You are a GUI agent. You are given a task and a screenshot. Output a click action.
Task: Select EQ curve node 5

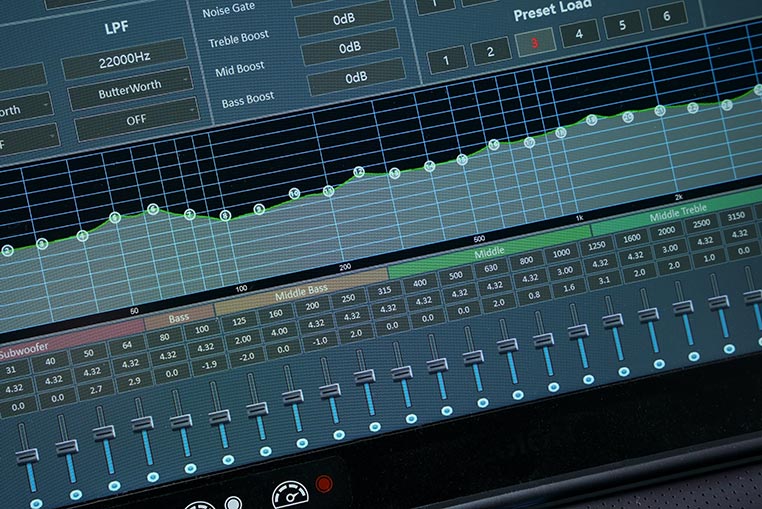tap(115, 217)
